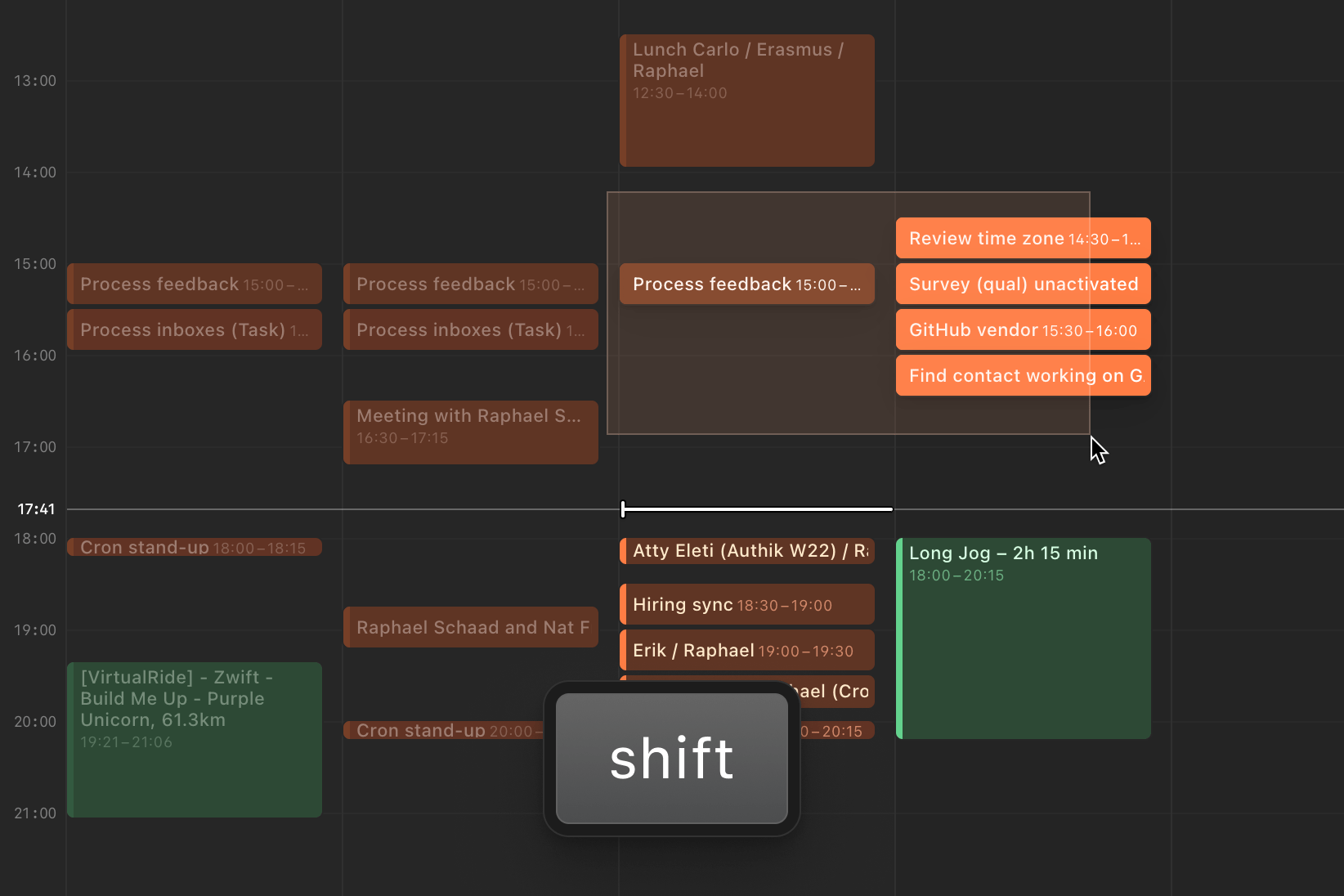Image resolution: width=1344 pixels, height=896 pixels.
Task: Click the VirtualRide Zwift Build Me Up event
Action: 195,740
